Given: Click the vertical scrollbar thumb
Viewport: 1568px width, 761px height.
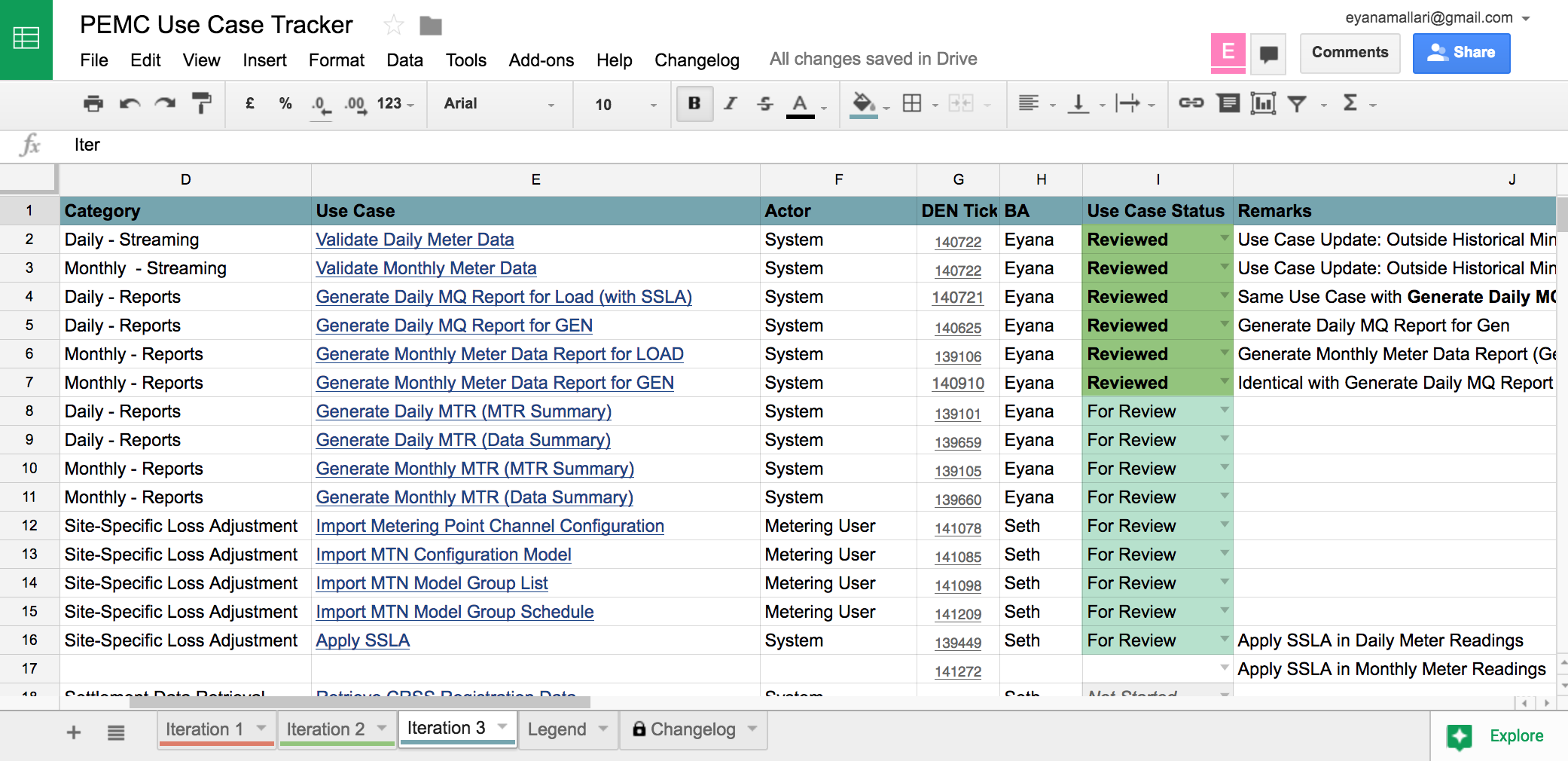Looking at the screenshot, I should coord(1562,213).
